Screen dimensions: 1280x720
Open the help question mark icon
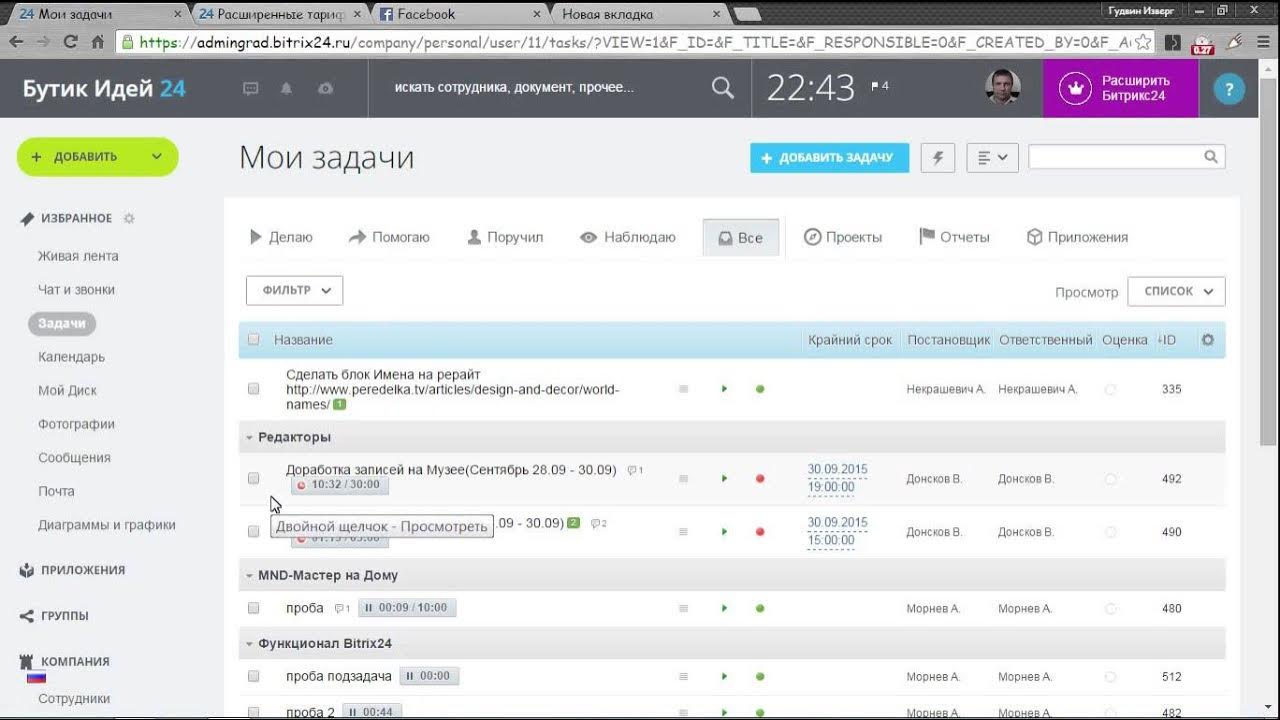point(1229,88)
